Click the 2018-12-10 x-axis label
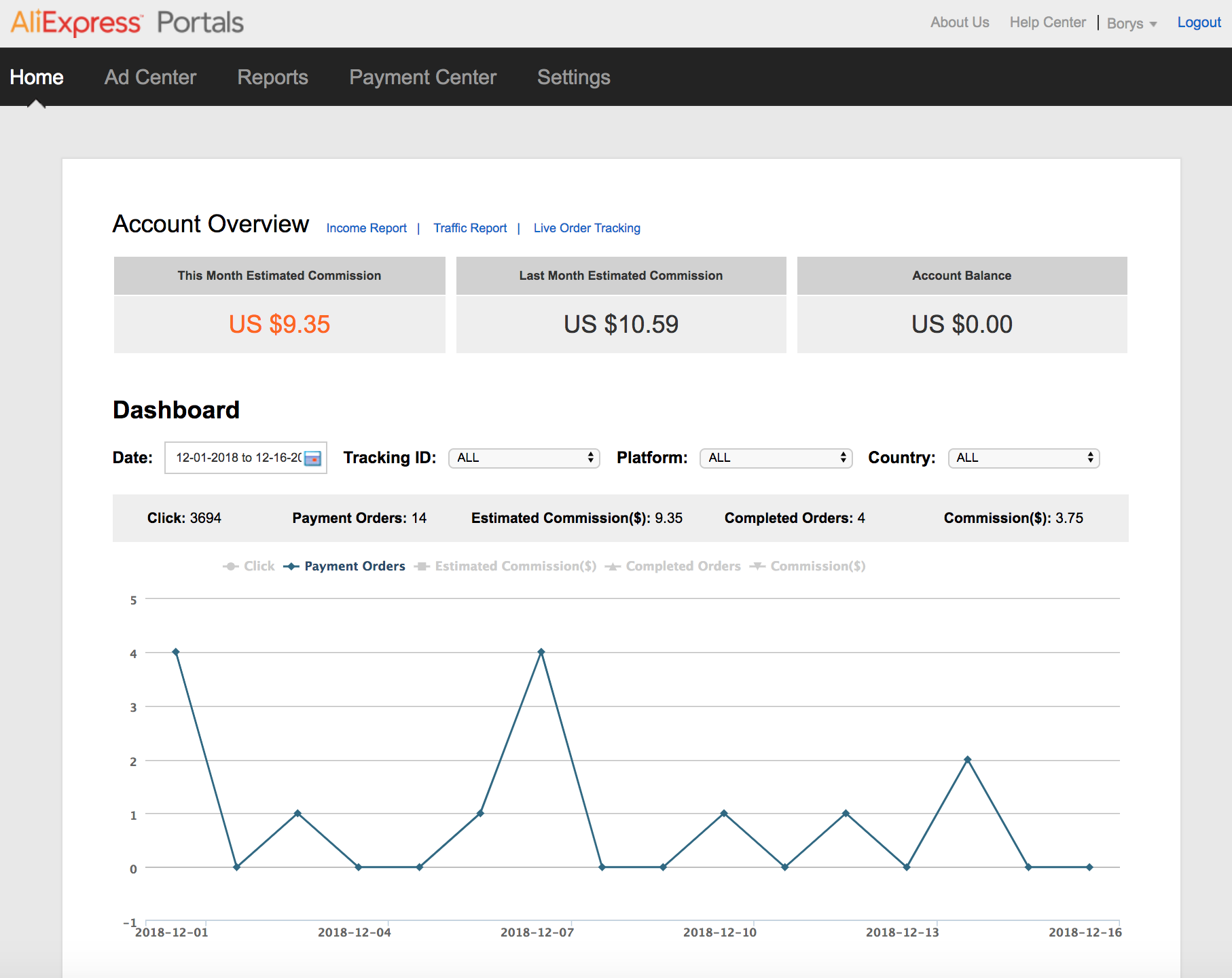This screenshot has height=978, width=1232. 720,932
